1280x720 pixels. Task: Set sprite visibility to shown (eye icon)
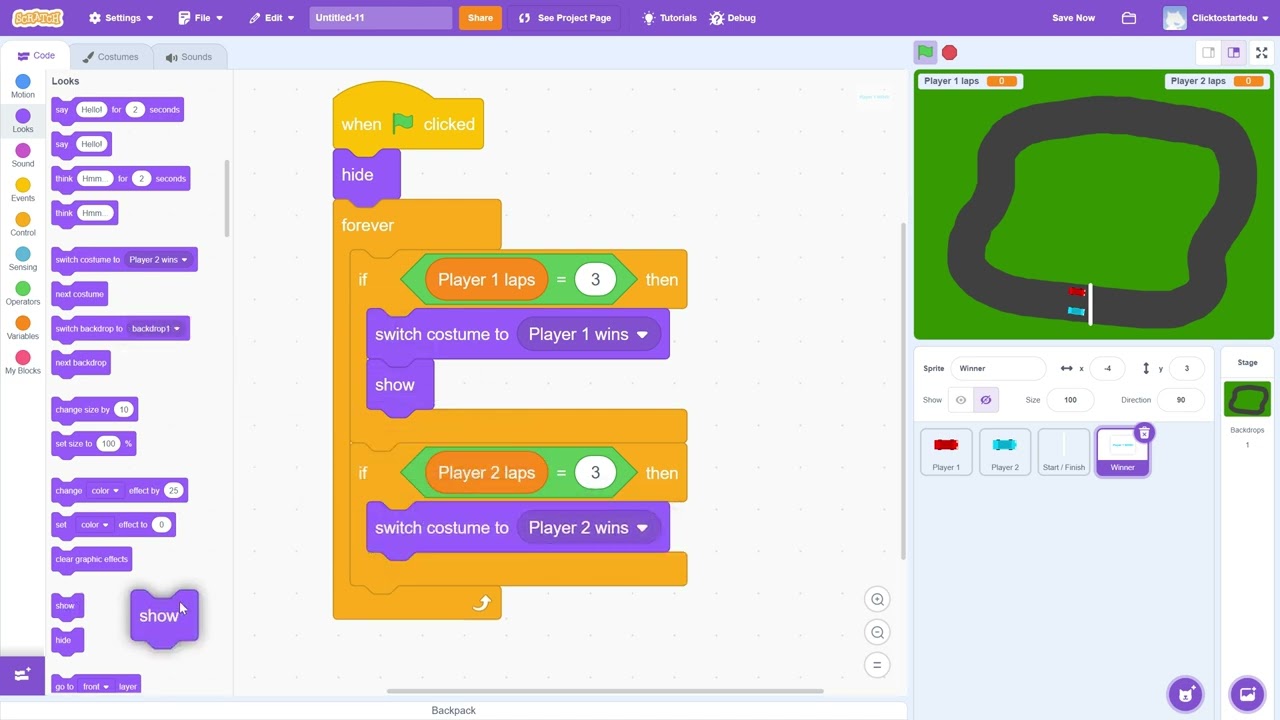tap(961, 400)
